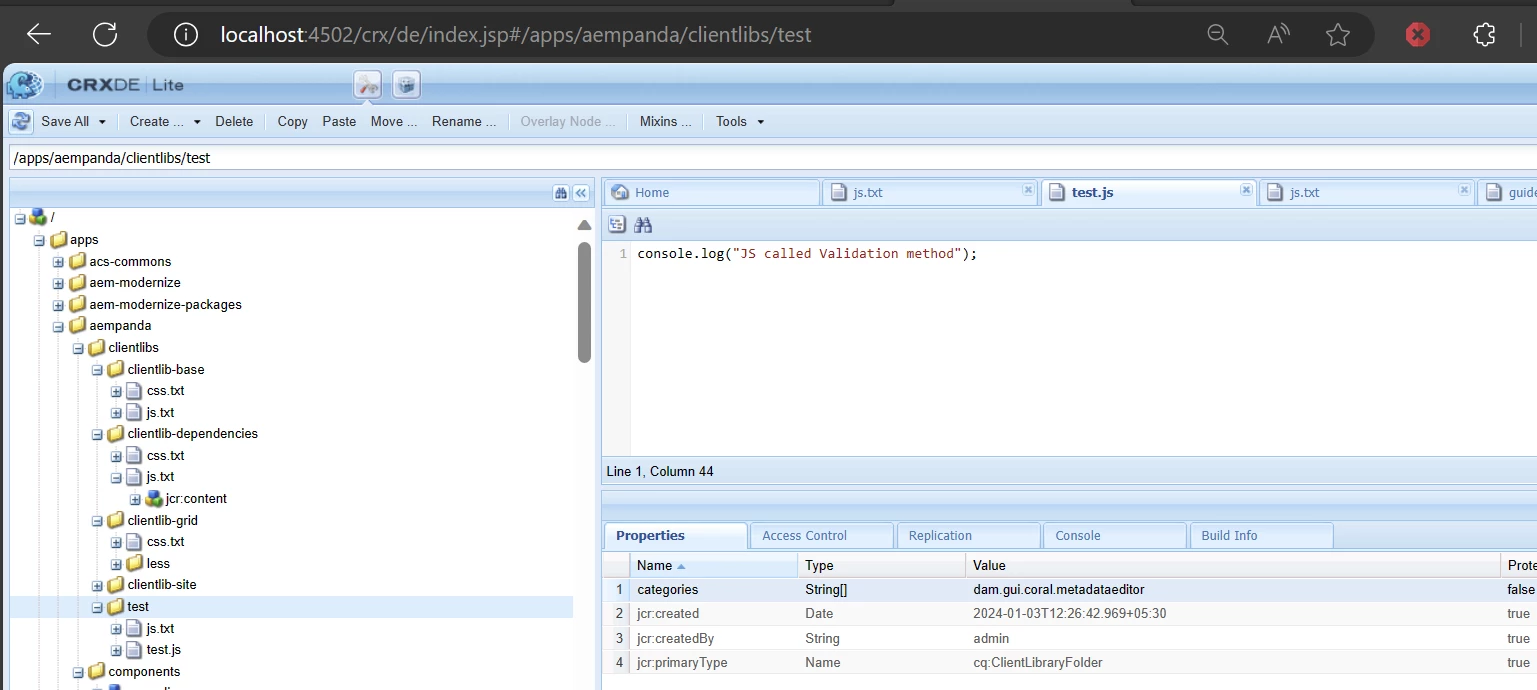Click the cq:ClientLibraryFolder value cell
1537x690 pixels.
pos(1233,662)
